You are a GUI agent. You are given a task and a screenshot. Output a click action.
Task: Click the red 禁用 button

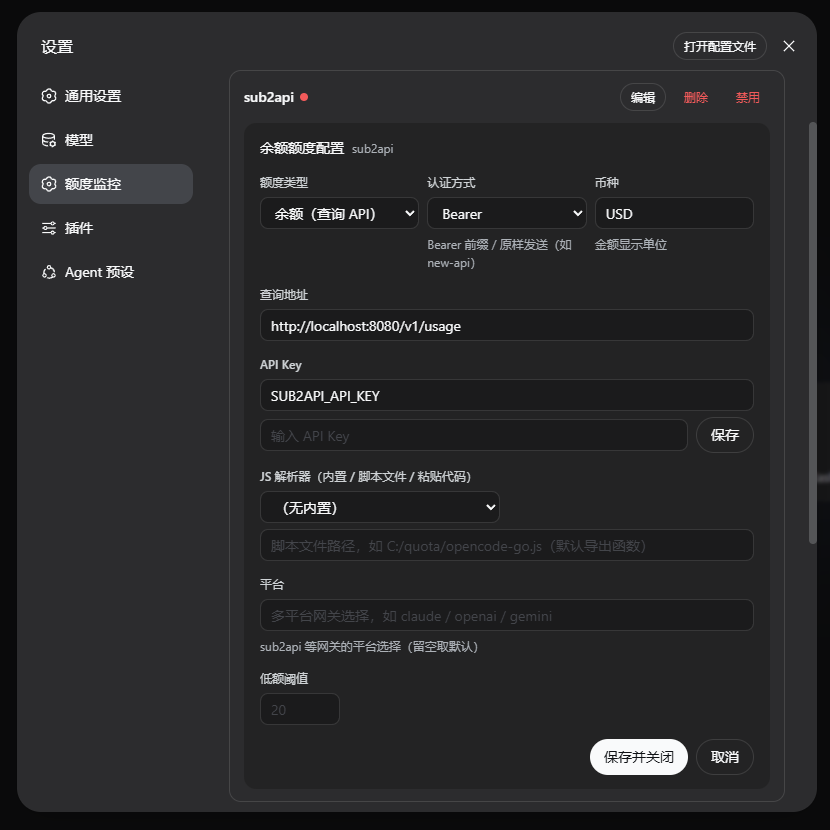[x=747, y=97]
